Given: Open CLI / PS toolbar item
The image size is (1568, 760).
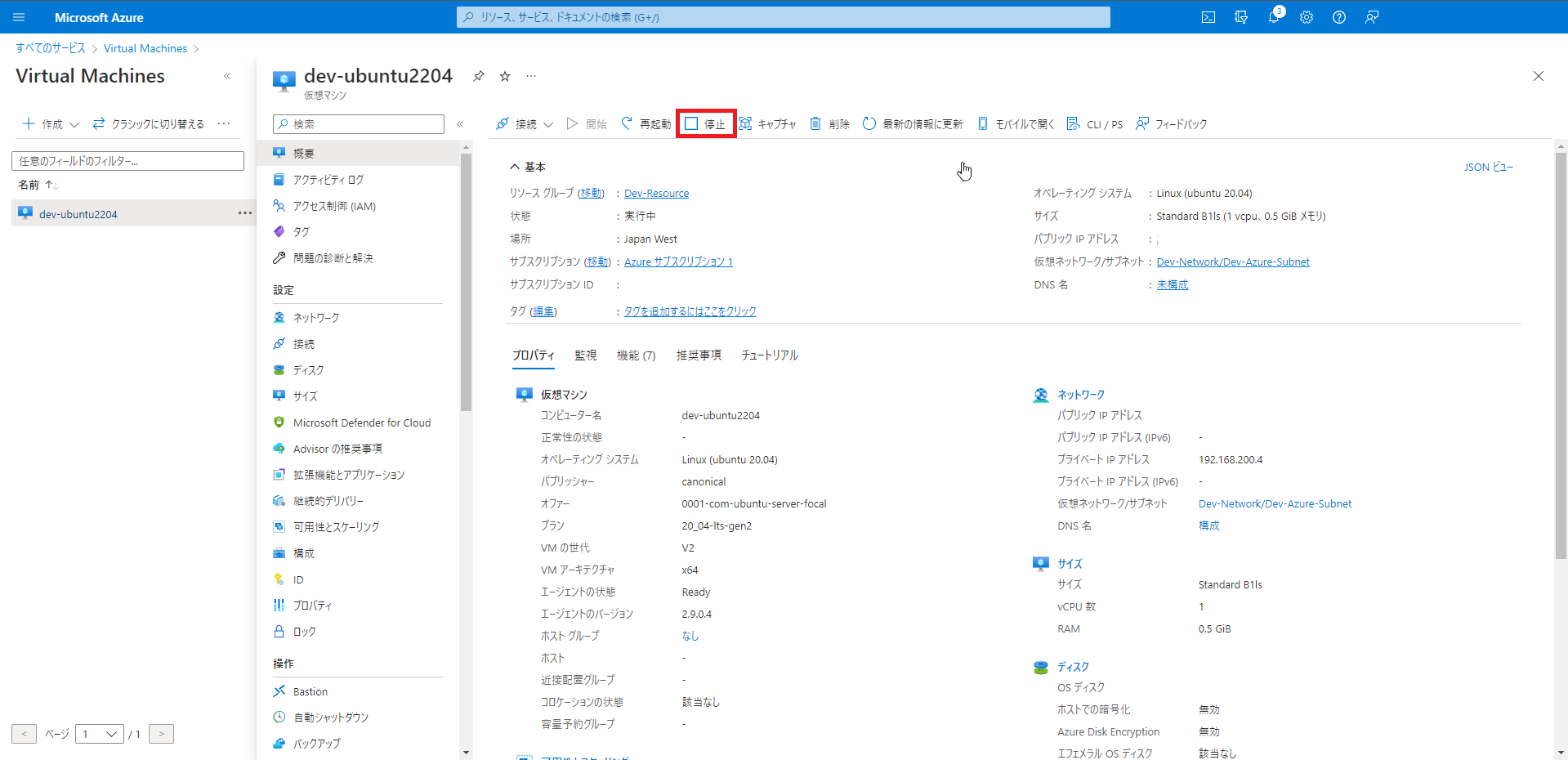Looking at the screenshot, I should 1095,124.
